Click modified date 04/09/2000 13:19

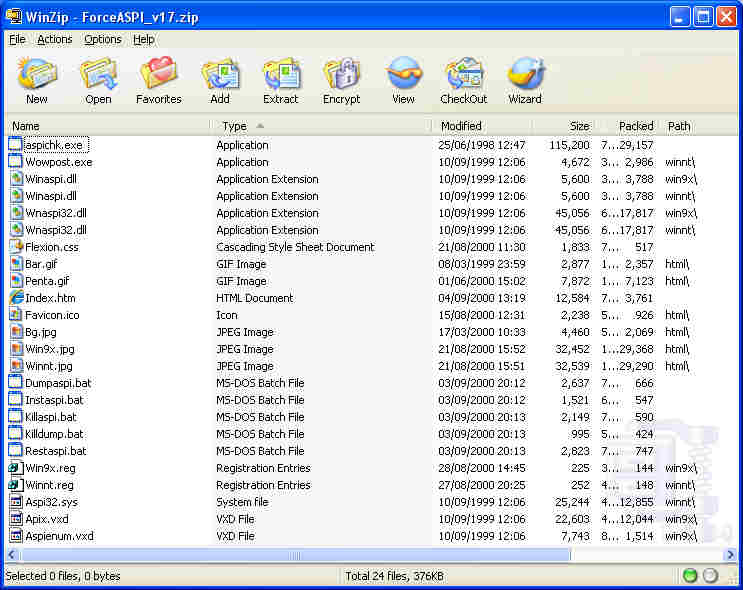pos(481,298)
